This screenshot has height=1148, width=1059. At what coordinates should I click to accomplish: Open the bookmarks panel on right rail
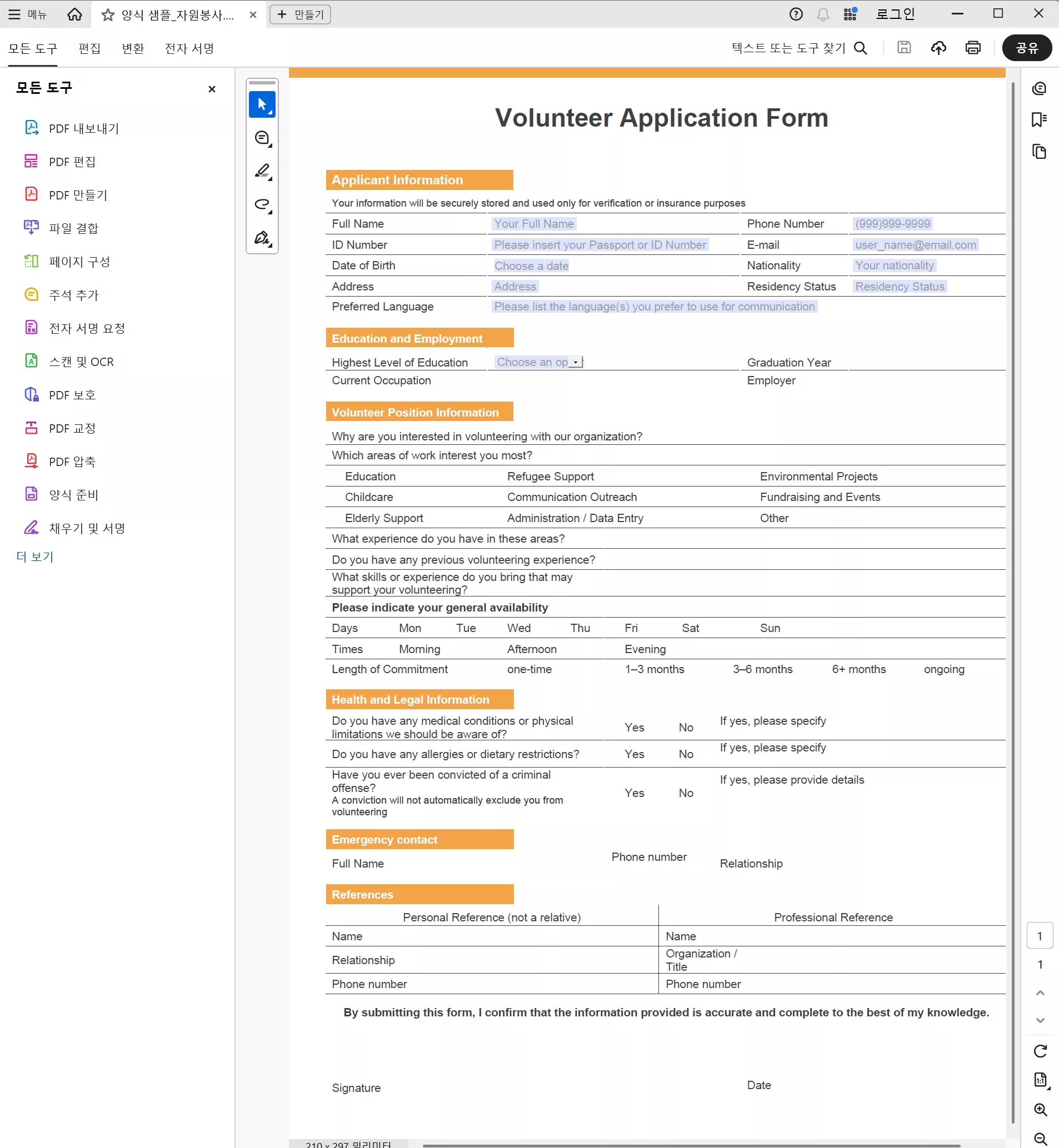pos(1039,119)
